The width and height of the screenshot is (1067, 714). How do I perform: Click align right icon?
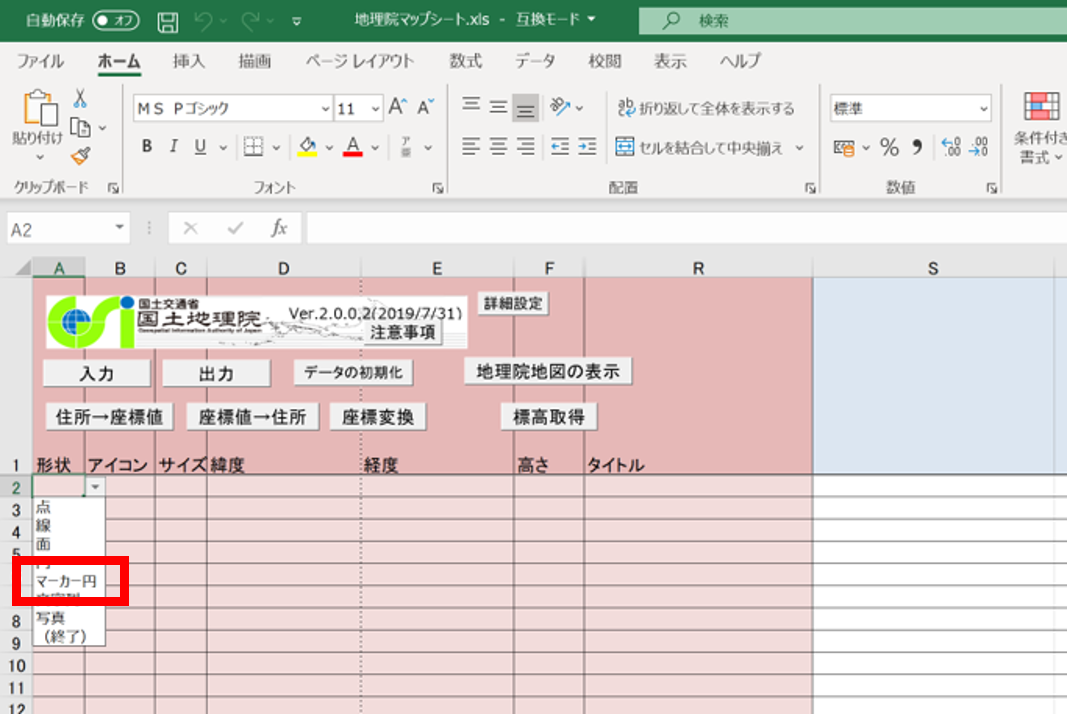525,146
